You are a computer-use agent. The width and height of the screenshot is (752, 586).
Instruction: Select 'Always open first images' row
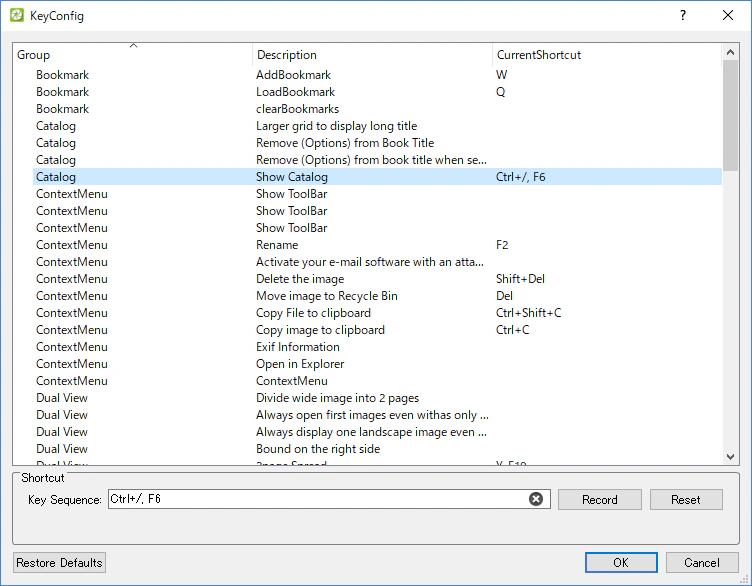coord(377,415)
